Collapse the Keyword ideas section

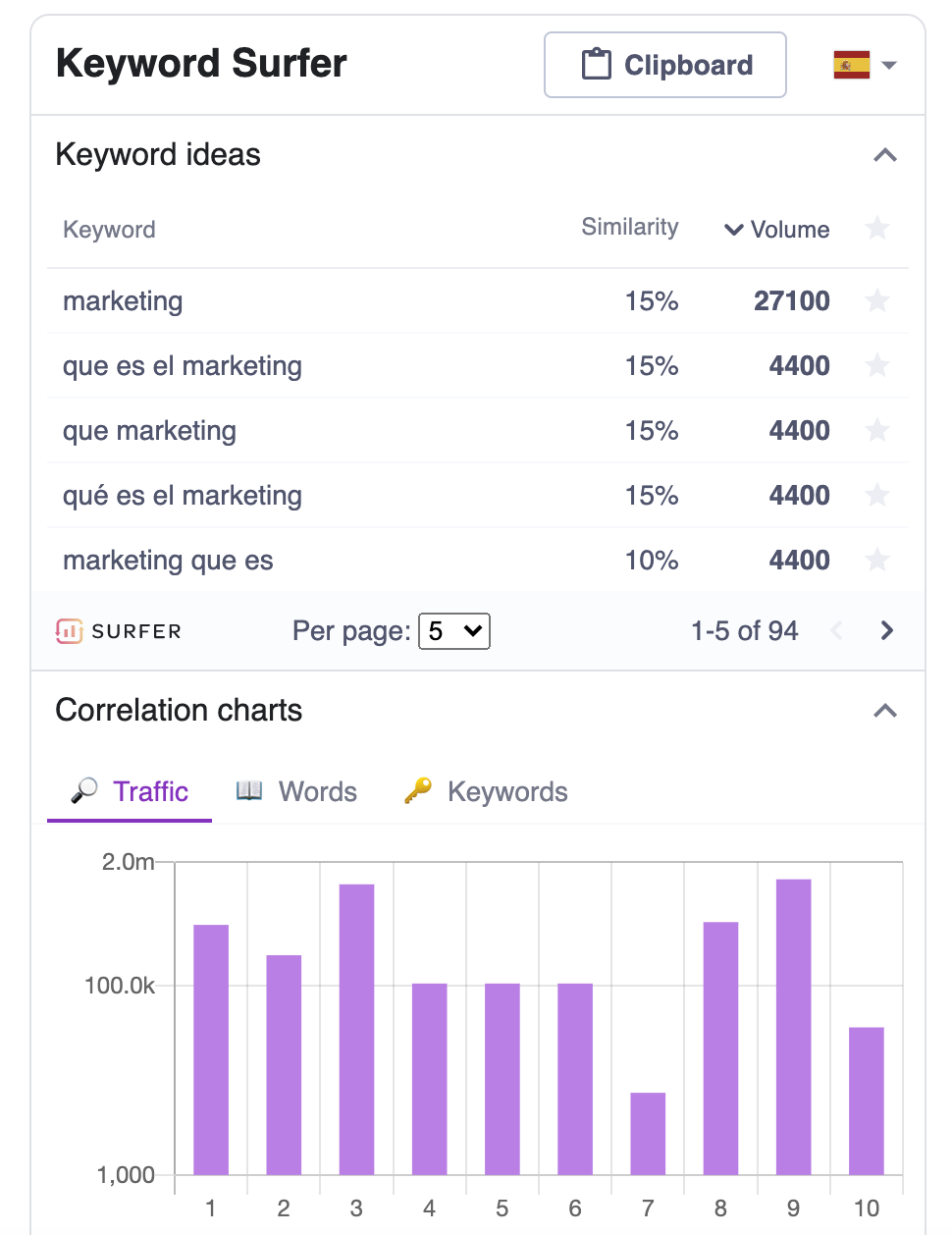click(x=885, y=155)
